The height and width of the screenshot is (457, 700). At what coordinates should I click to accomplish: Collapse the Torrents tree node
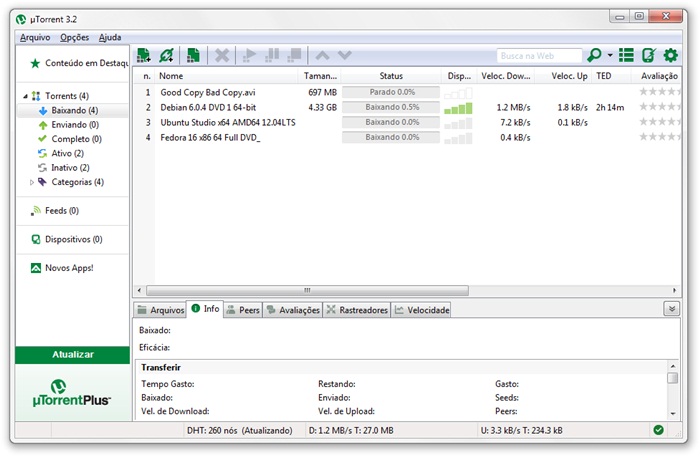[x=23, y=96]
